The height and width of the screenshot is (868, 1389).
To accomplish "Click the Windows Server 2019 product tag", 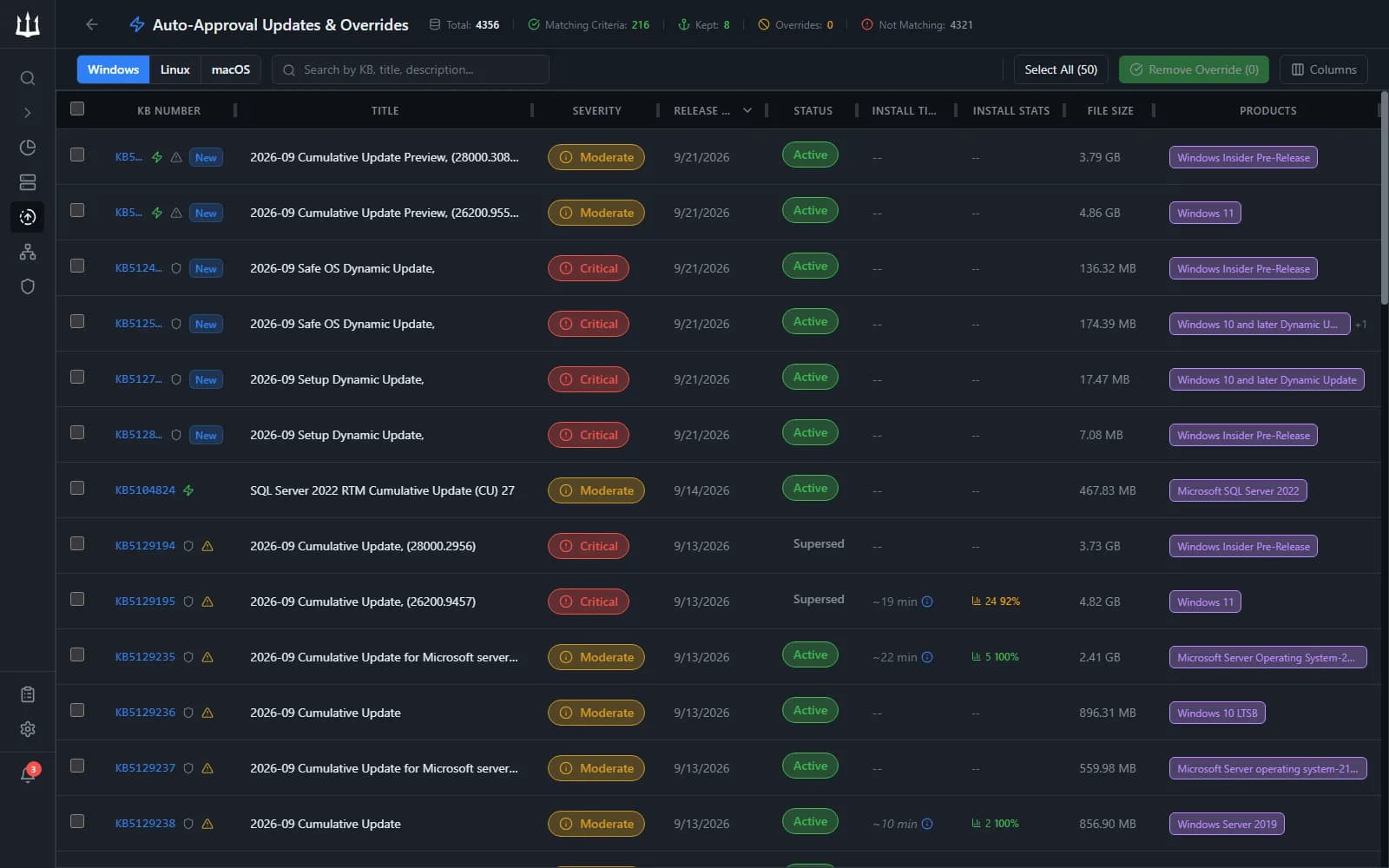I will (x=1227, y=824).
